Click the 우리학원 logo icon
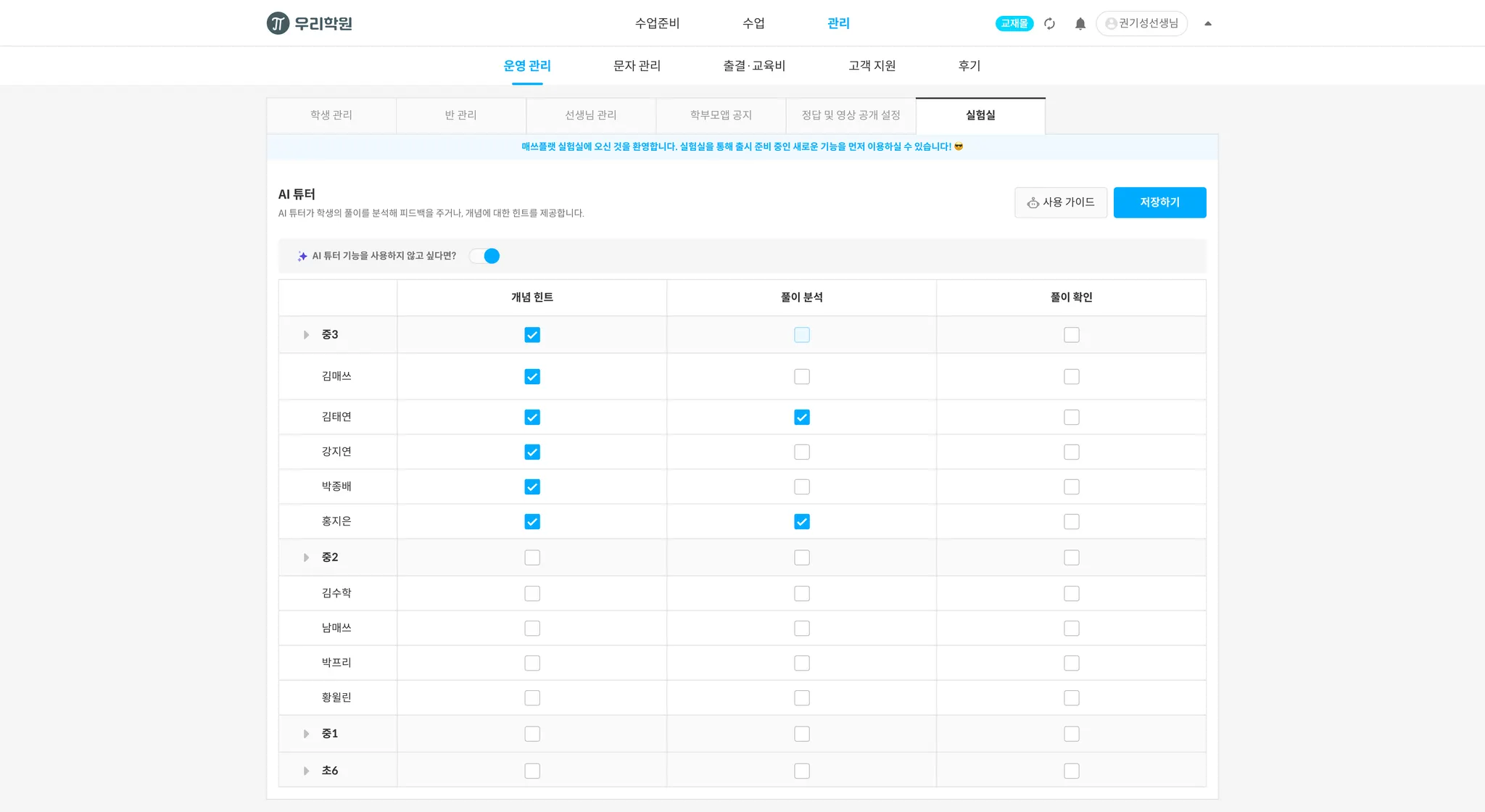Image resolution: width=1485 pixels, height=812 pixels. pos(278,23)
